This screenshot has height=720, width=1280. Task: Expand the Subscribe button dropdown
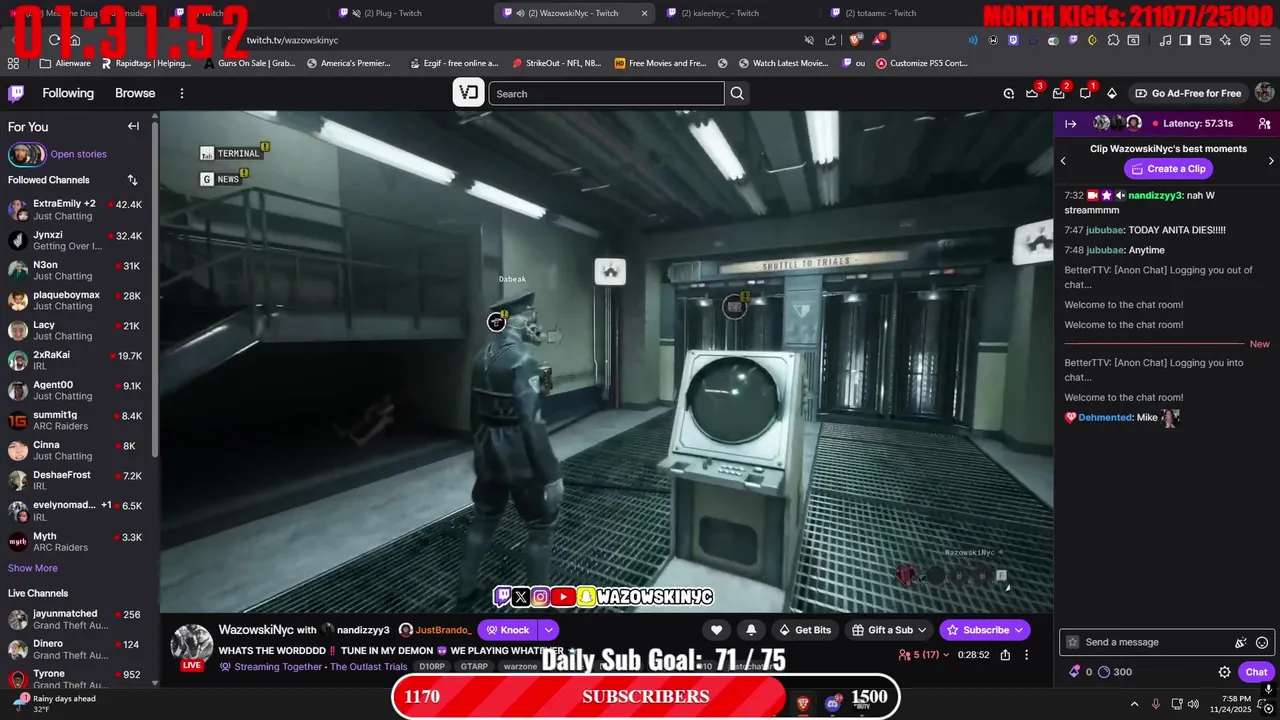1019,630
